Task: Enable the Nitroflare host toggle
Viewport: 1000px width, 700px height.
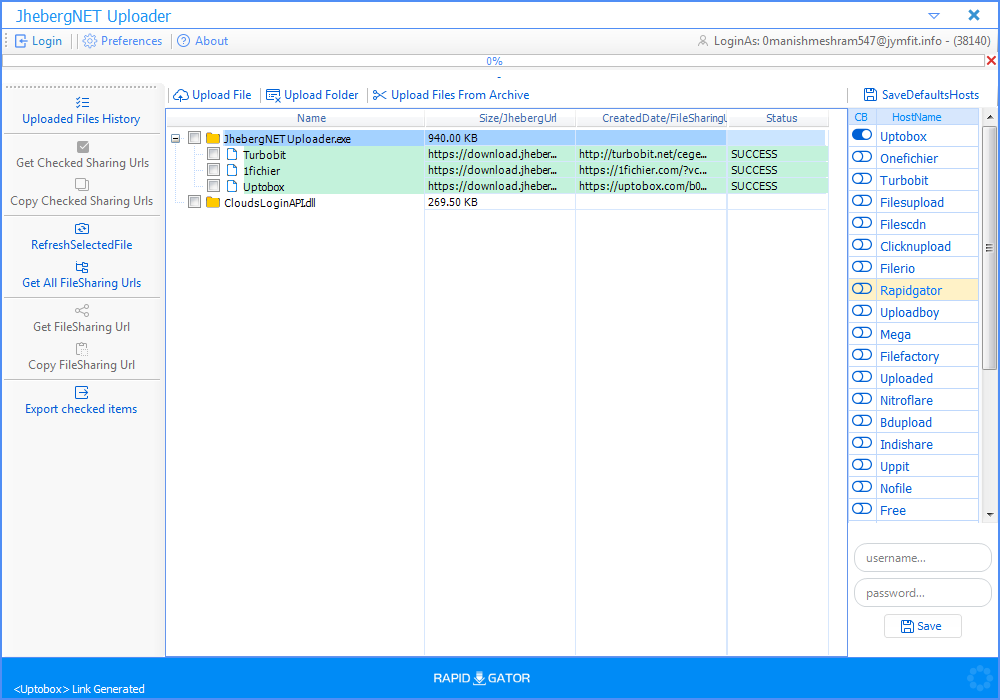Action: coord(862,399)
